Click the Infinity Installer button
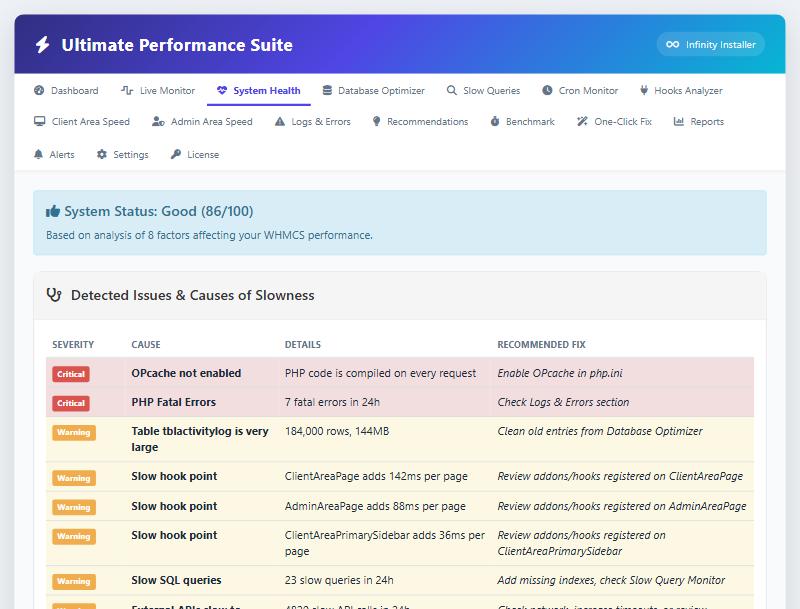 coord(711,44)
